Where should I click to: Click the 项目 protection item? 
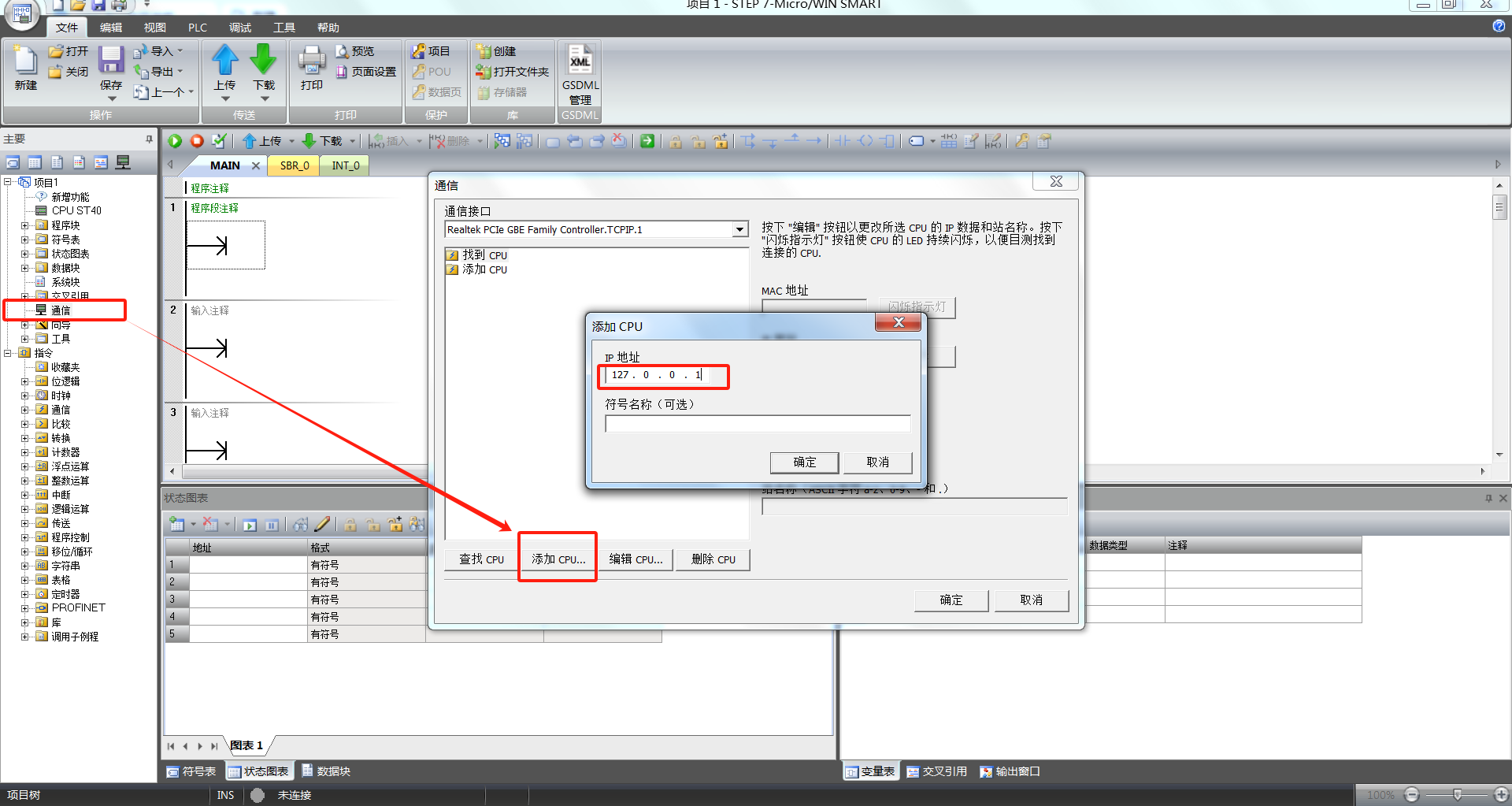[x=431, y=51]
